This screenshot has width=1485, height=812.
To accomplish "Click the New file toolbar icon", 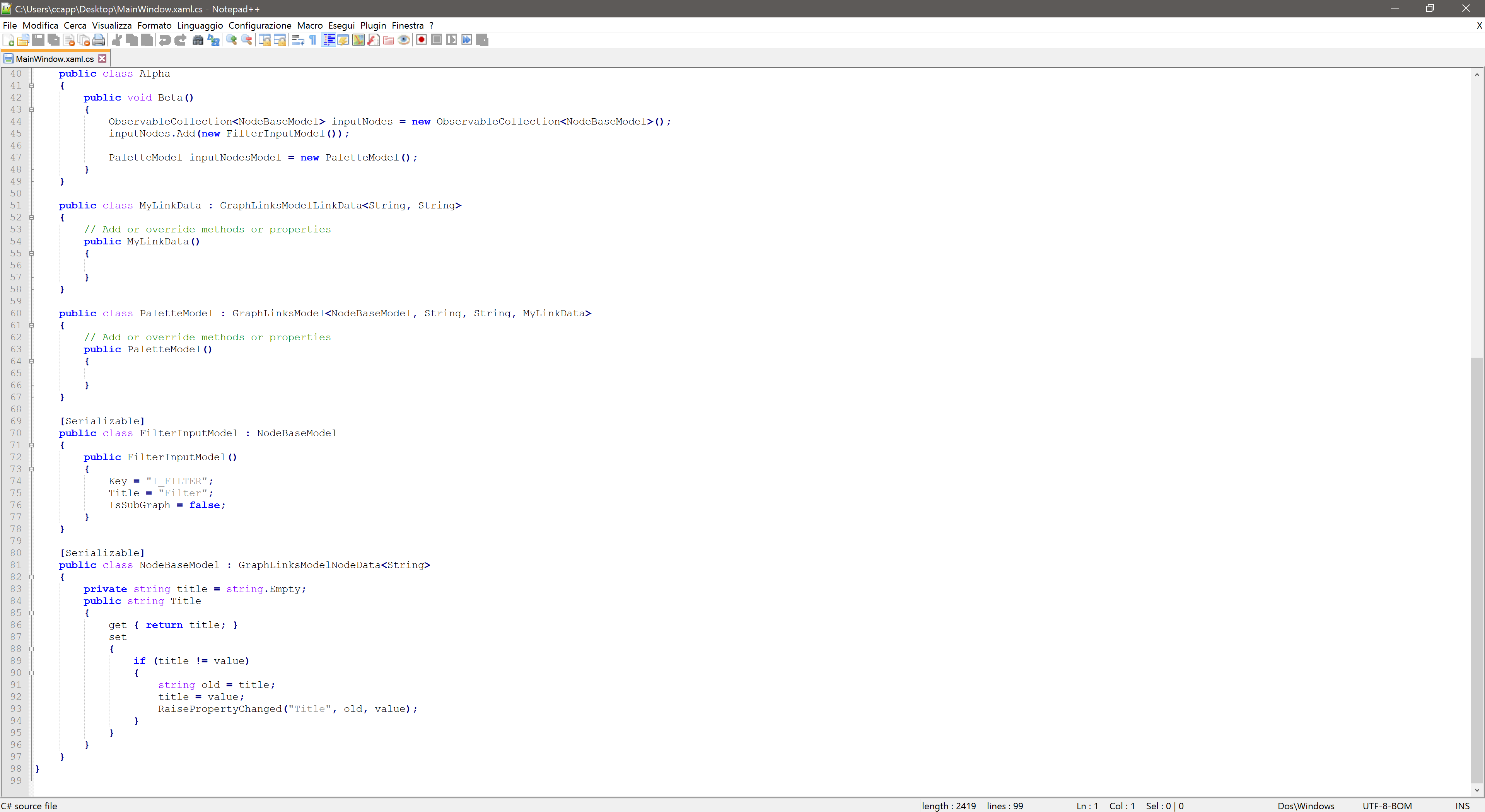I will pos(9,40).
